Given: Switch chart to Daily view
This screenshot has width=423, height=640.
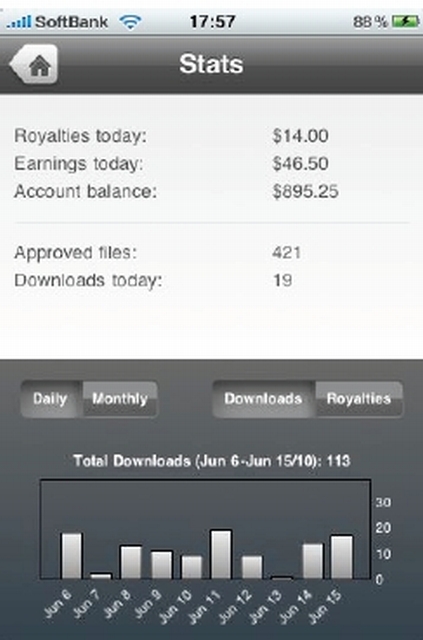Looking at the screenshot, I should click(51, 399).
